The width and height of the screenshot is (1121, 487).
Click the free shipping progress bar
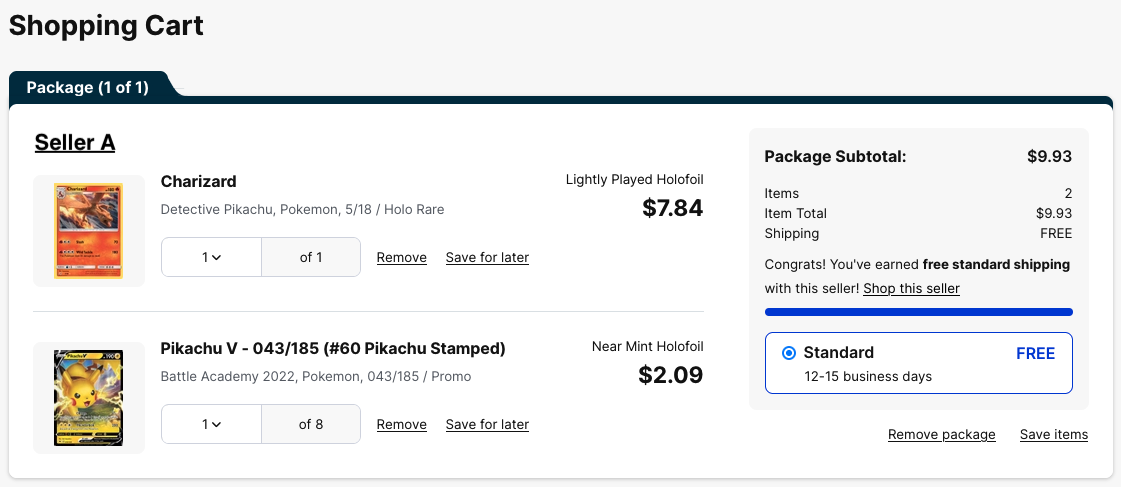(918, 312)
